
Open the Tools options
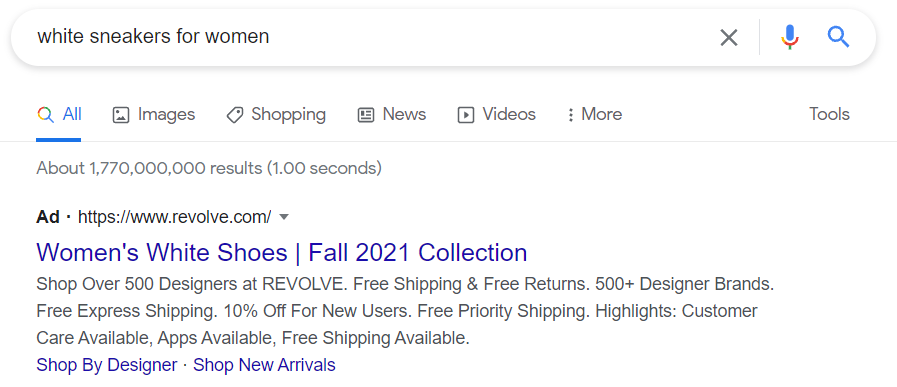[x=829, y=114]
